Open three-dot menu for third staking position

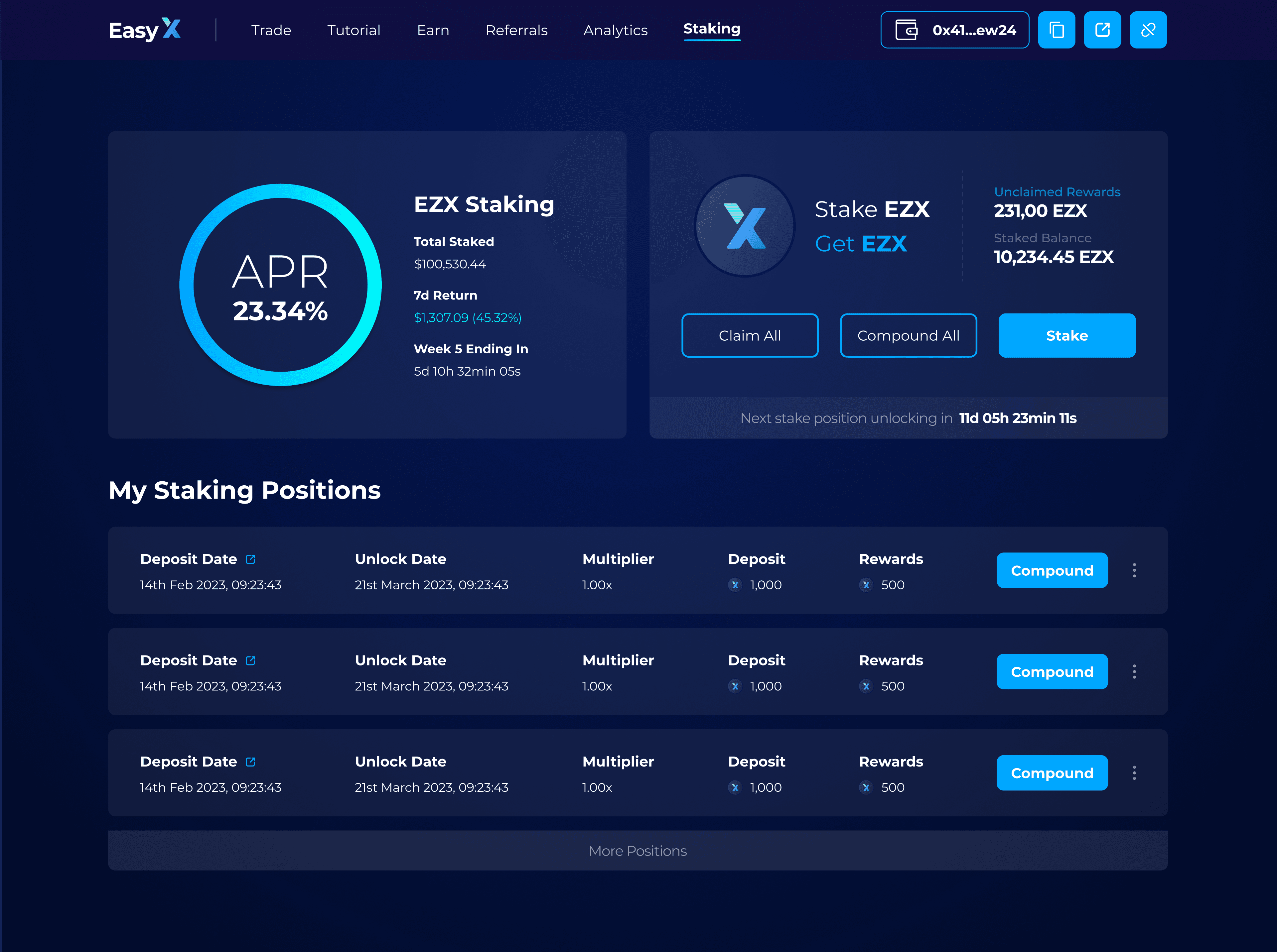[1134, 773]
